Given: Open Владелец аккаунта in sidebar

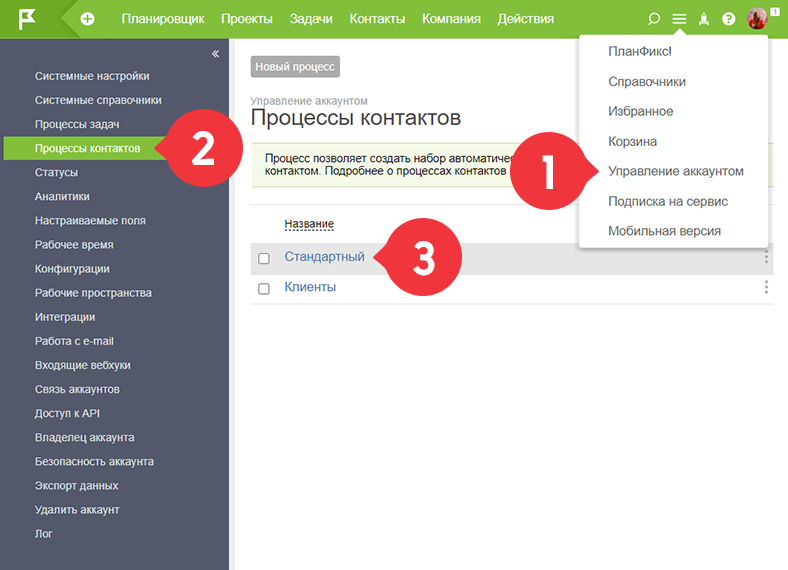Looking at the screenshot, I should [x=84, y=438].
